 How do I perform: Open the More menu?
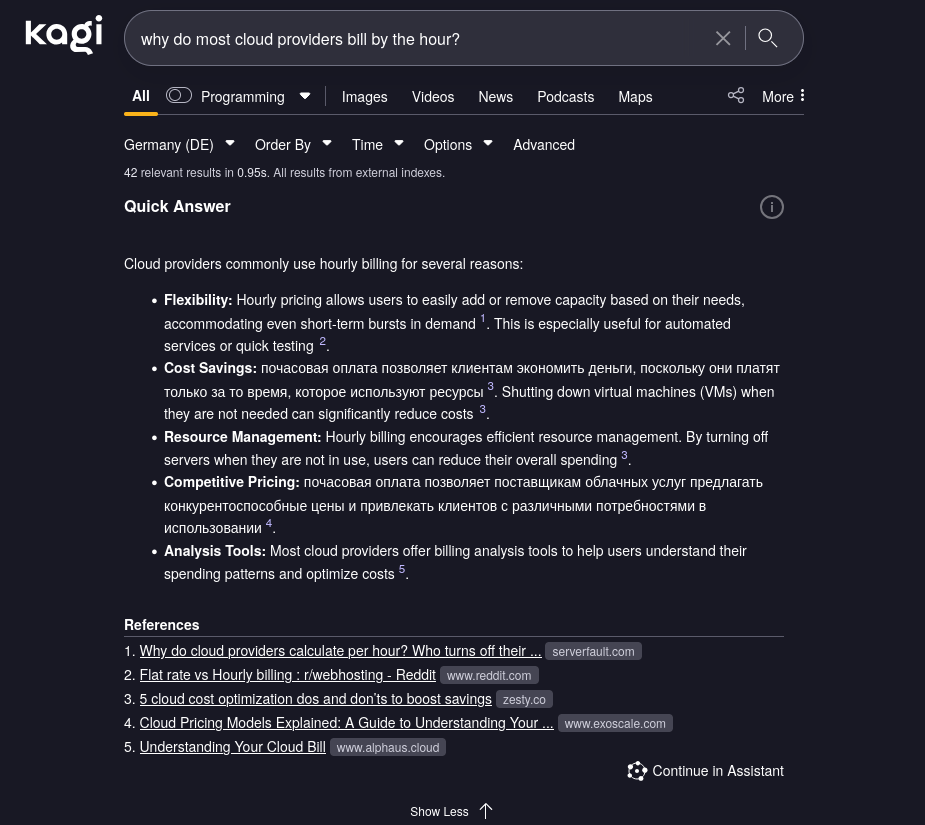click(x=783, y=96)
